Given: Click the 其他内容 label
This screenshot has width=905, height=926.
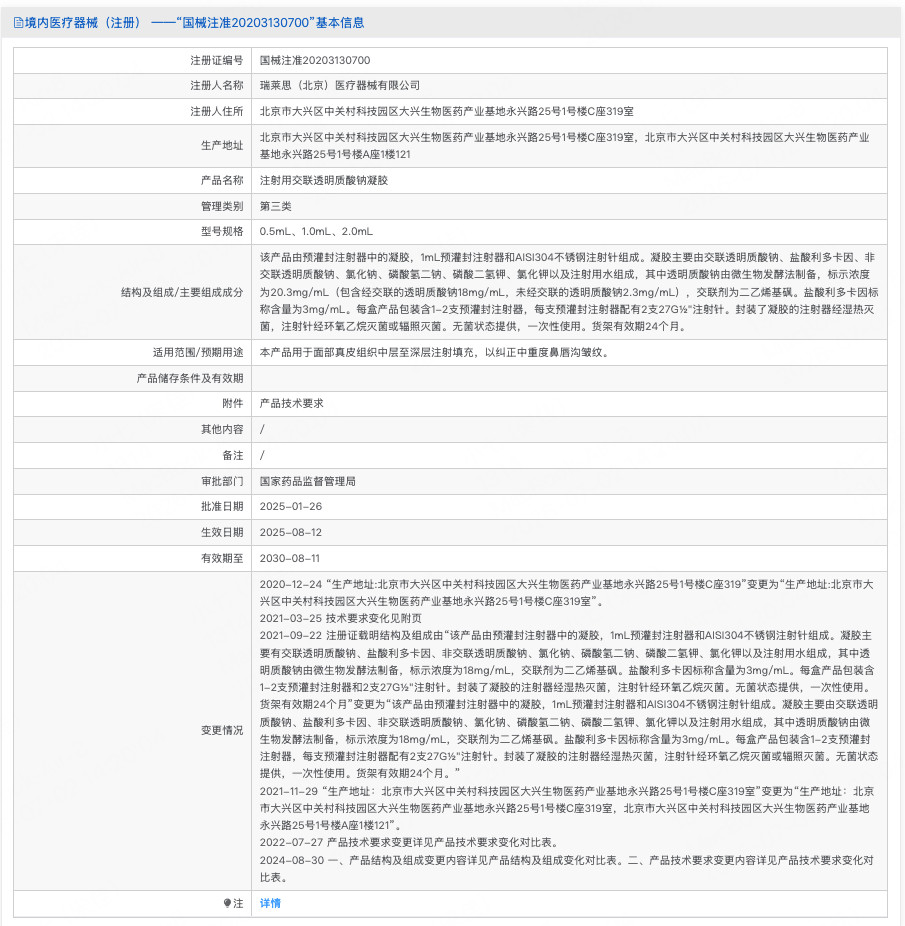Looking at the screenshot, I should (x=222, y=429).
